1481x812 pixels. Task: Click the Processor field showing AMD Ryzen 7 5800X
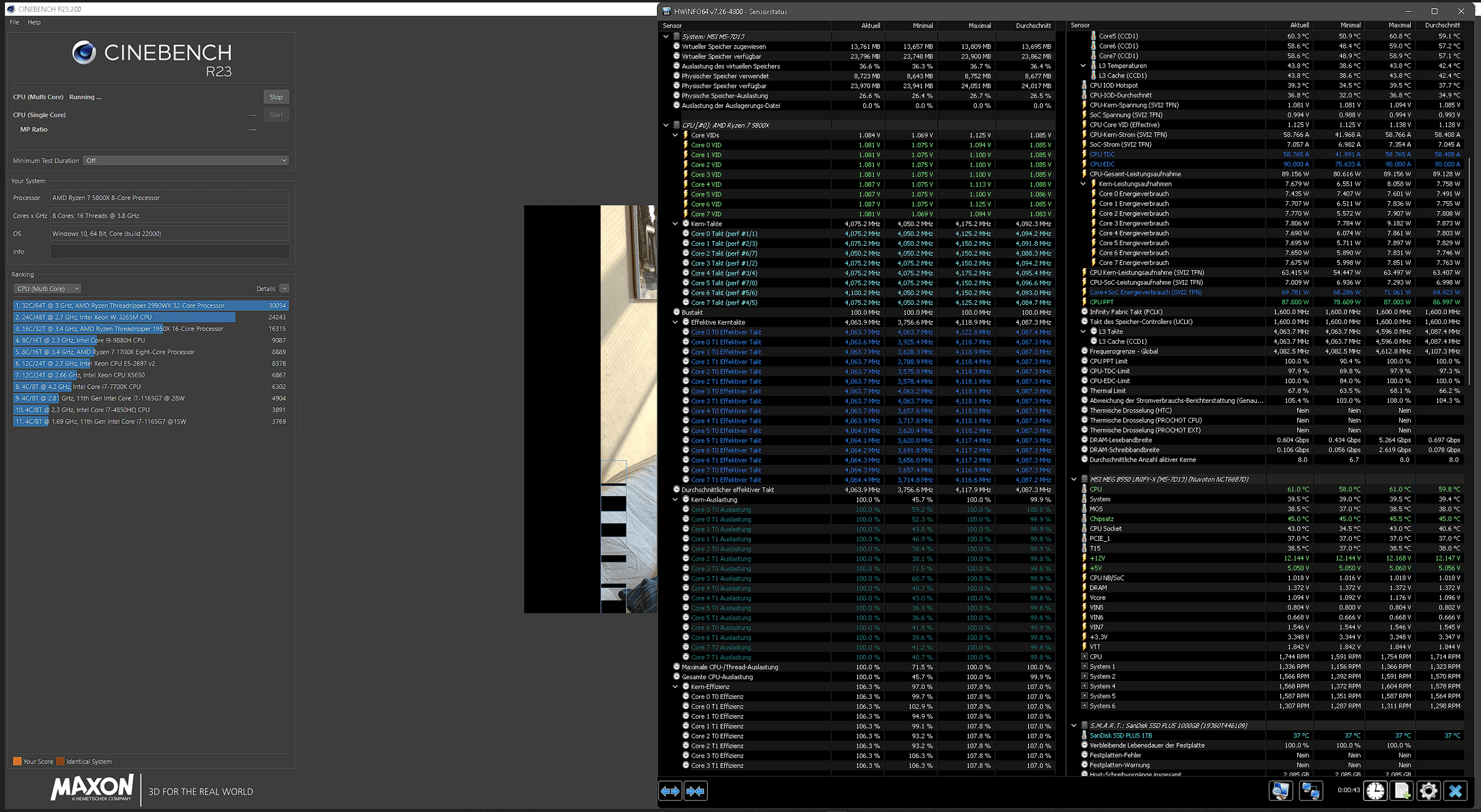click(x=170, y=198)
